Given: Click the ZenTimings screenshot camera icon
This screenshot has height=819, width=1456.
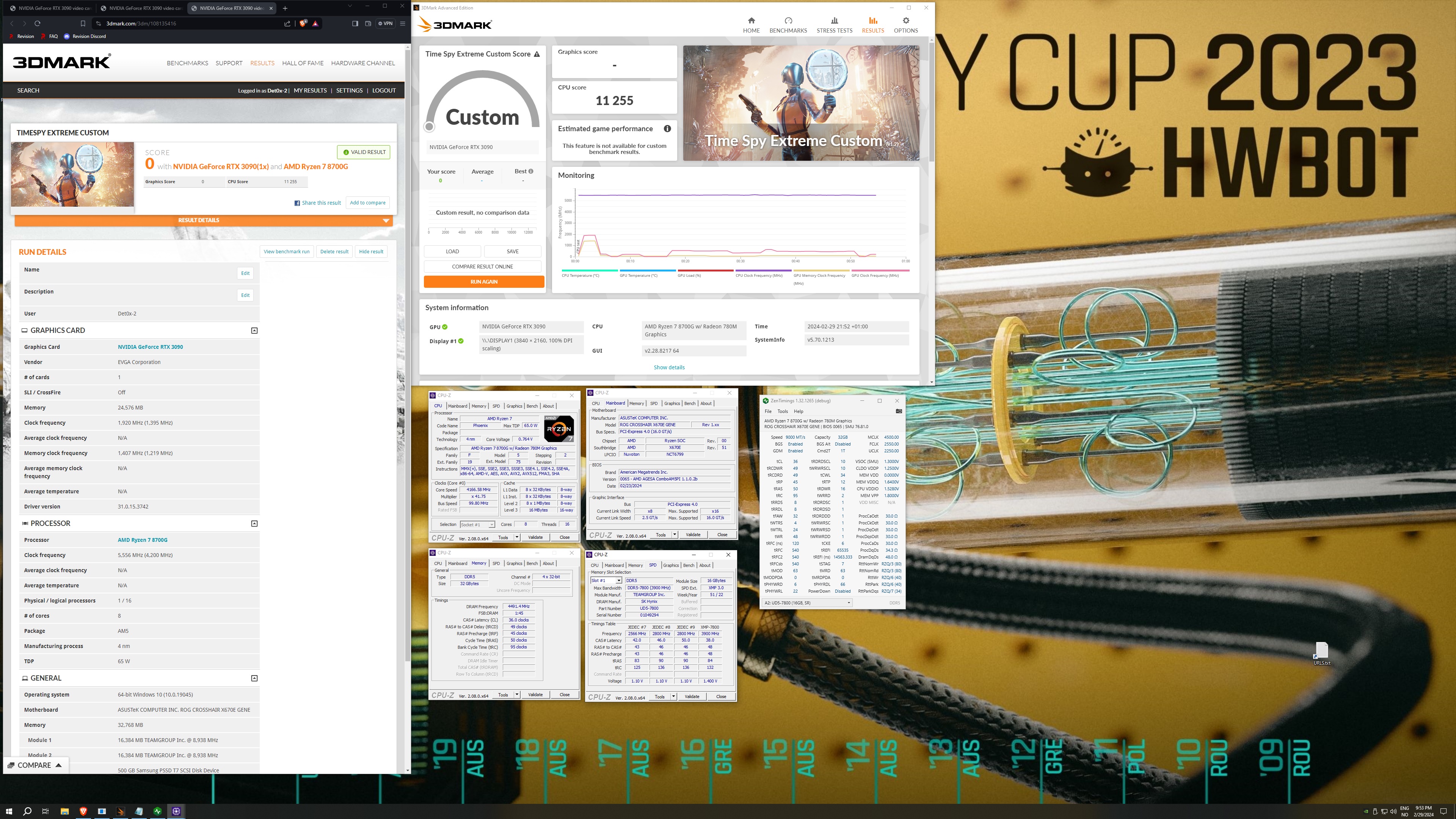Looking at the screenshot, I should (x=899, y=411).
